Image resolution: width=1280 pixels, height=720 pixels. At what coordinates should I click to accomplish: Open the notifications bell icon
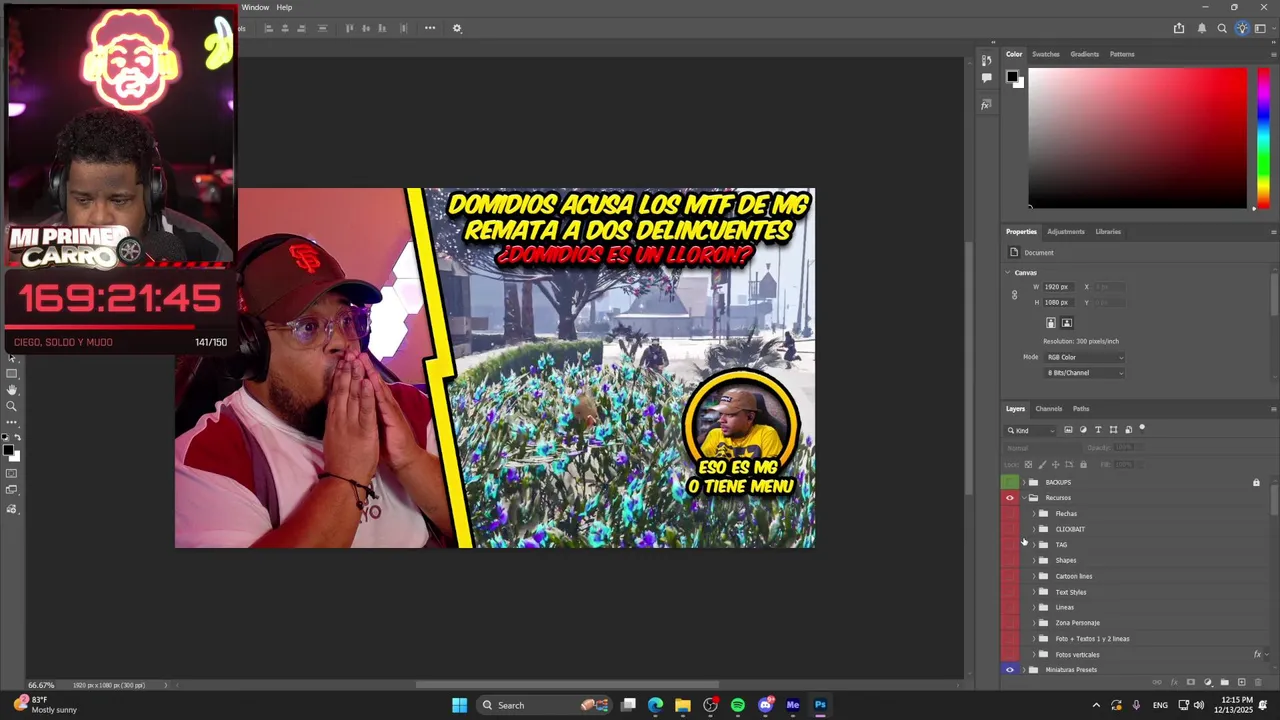(1202, 28)
